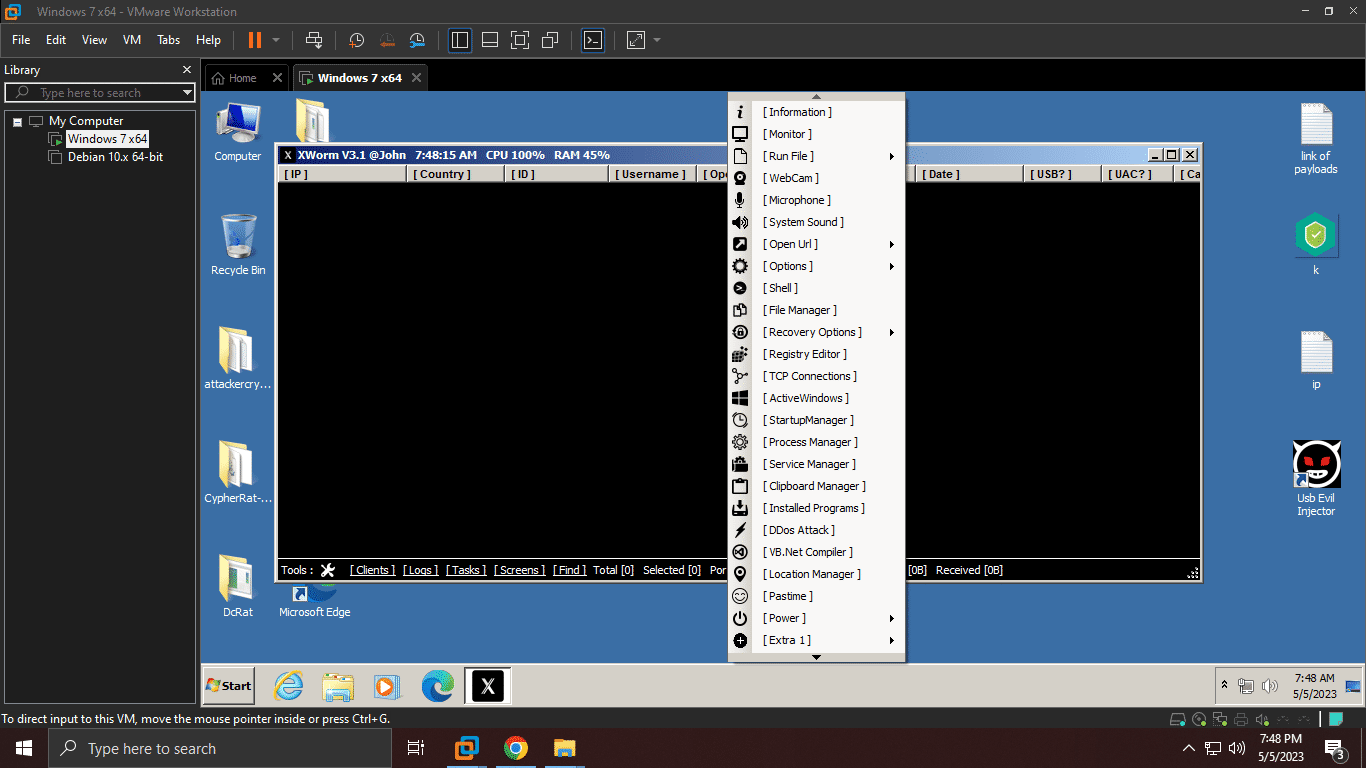Click the Windows 7 Start button

[229, 686]
